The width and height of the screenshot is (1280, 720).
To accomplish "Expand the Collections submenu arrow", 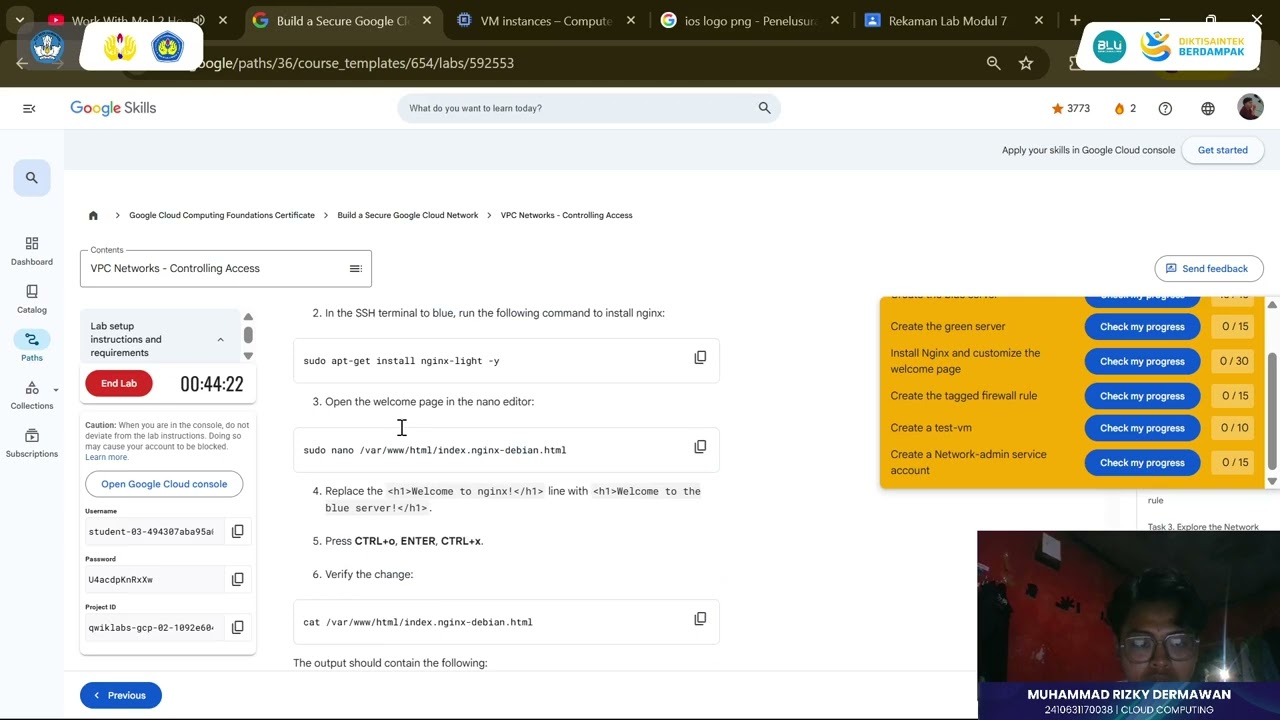I will [56, 390].
